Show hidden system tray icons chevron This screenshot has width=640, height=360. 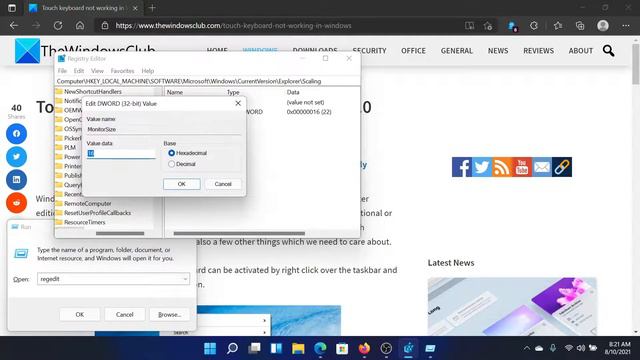point(527,348)
